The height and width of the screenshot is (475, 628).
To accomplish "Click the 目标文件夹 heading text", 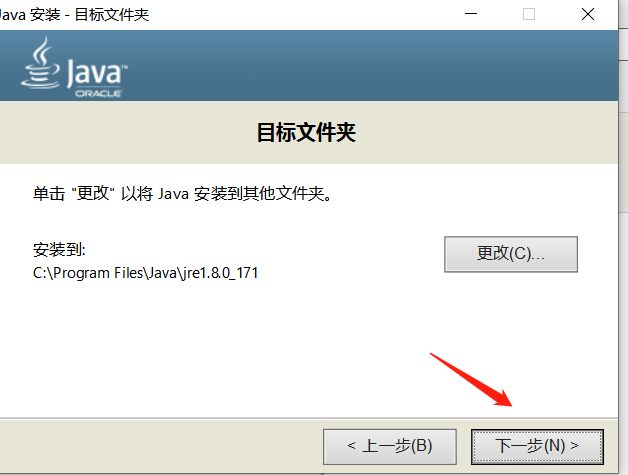I will [306, 133].
